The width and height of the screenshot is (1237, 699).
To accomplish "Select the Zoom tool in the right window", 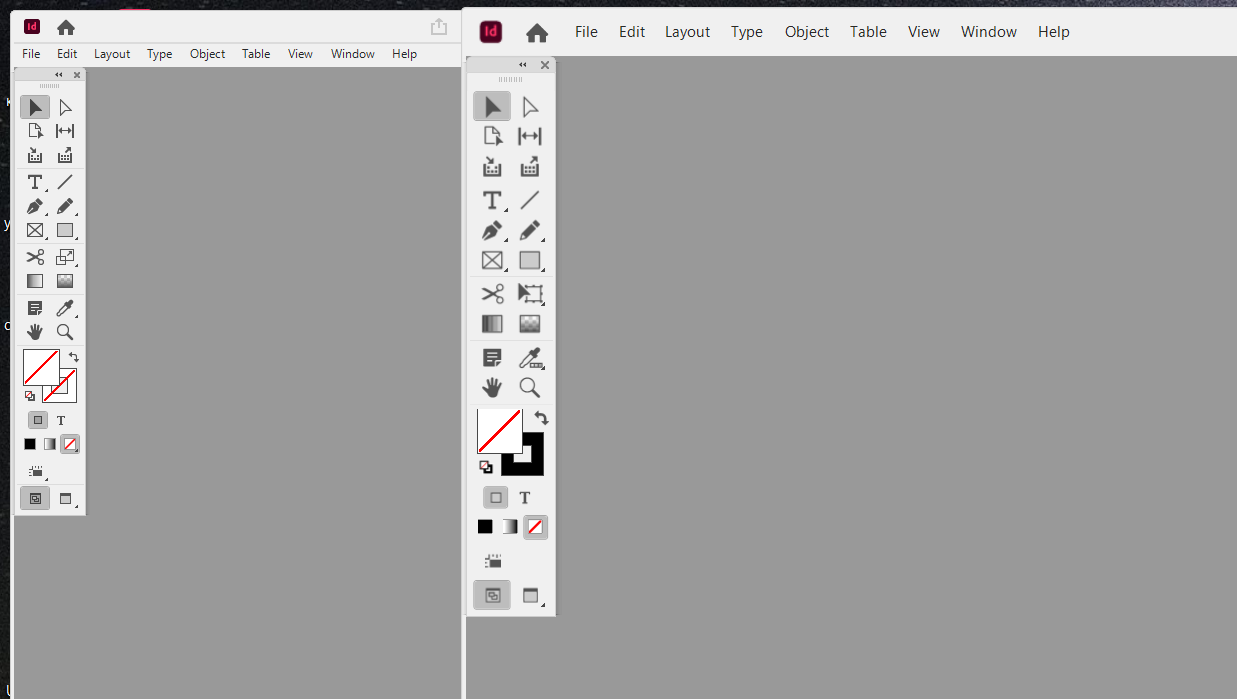I will 530,388.
